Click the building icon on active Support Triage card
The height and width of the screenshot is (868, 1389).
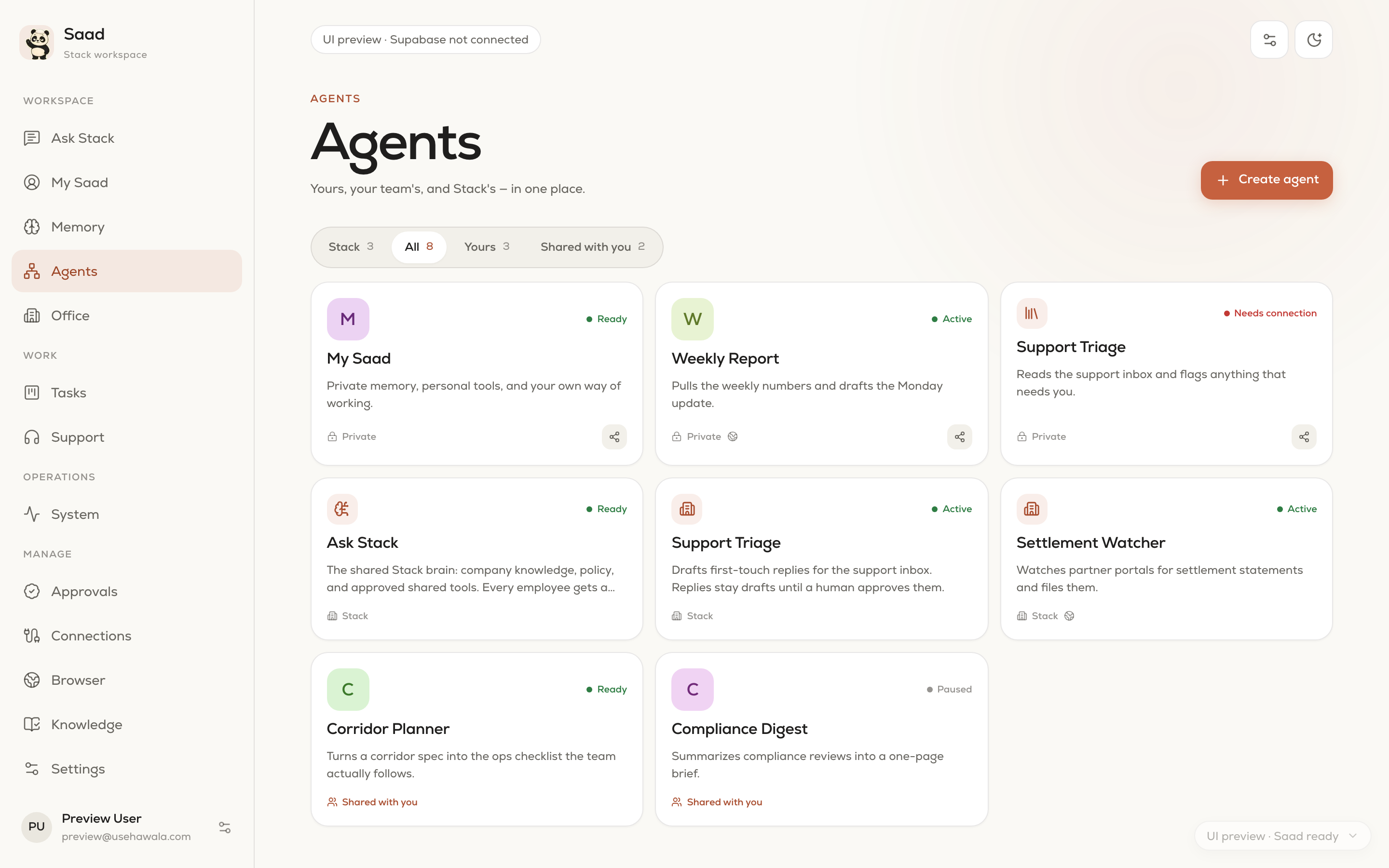687,509
